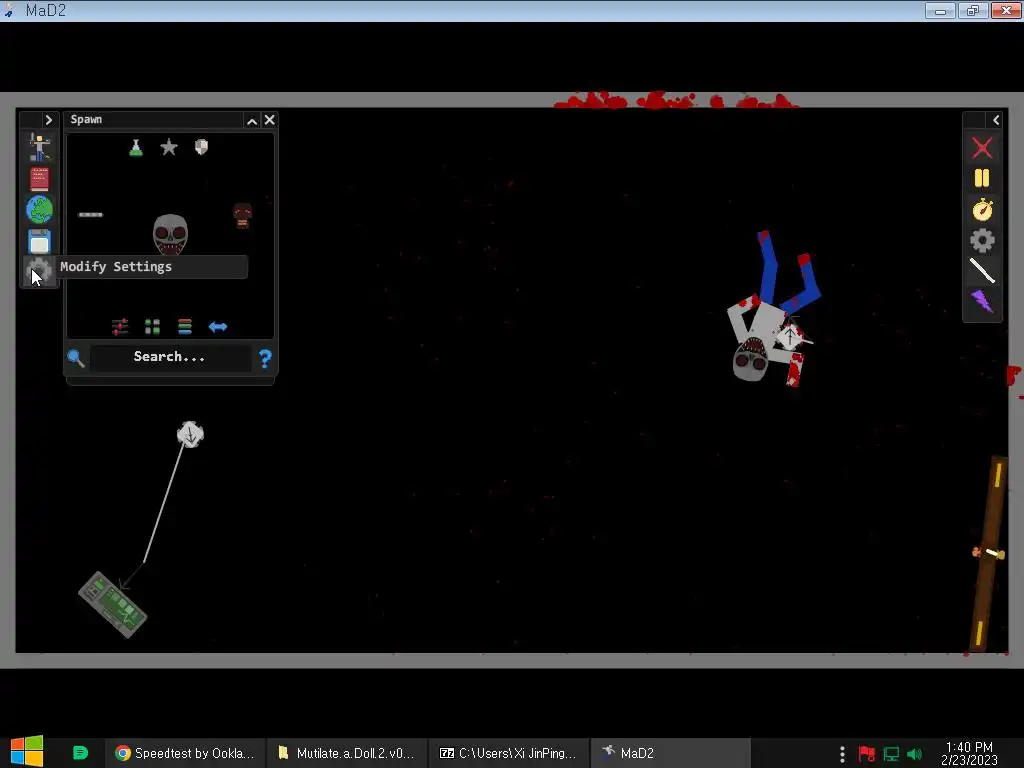This screenshot has width=1024, height=768.
Task: Pause the simulation with yellow pause button
Action: tap(982, 178)
